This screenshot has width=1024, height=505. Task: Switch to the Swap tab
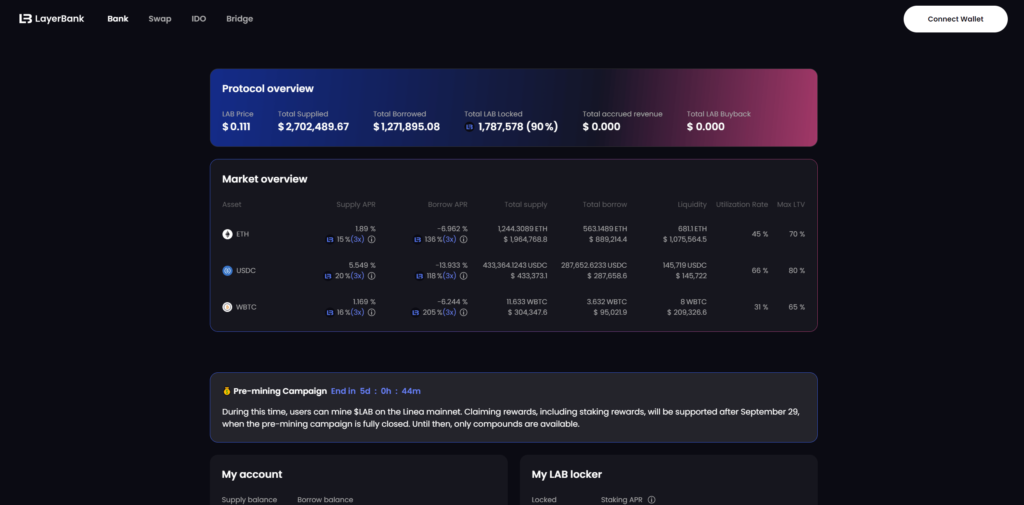pos(160,19)
